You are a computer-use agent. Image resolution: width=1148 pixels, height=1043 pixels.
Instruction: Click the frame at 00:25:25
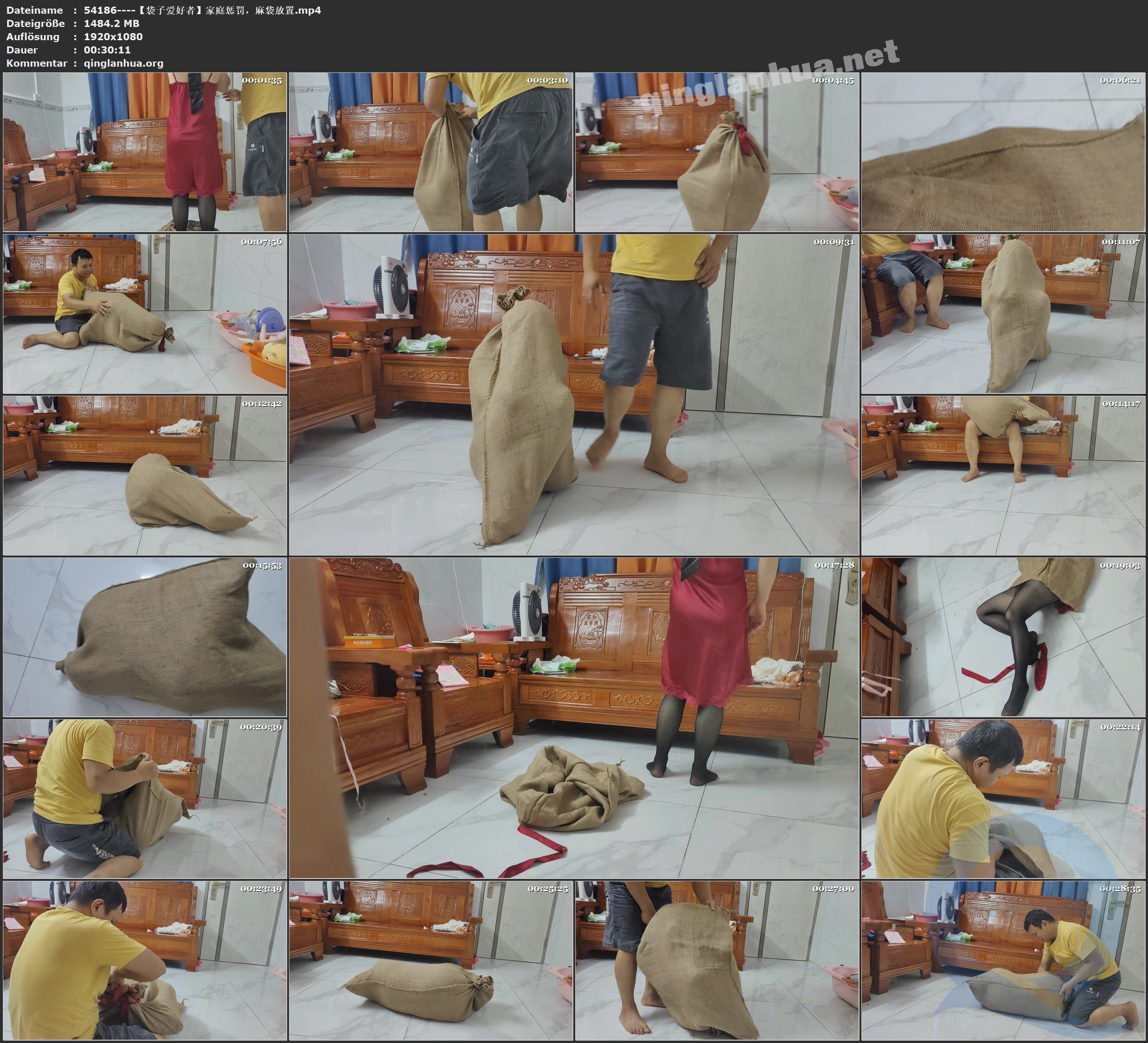(431, 960)
